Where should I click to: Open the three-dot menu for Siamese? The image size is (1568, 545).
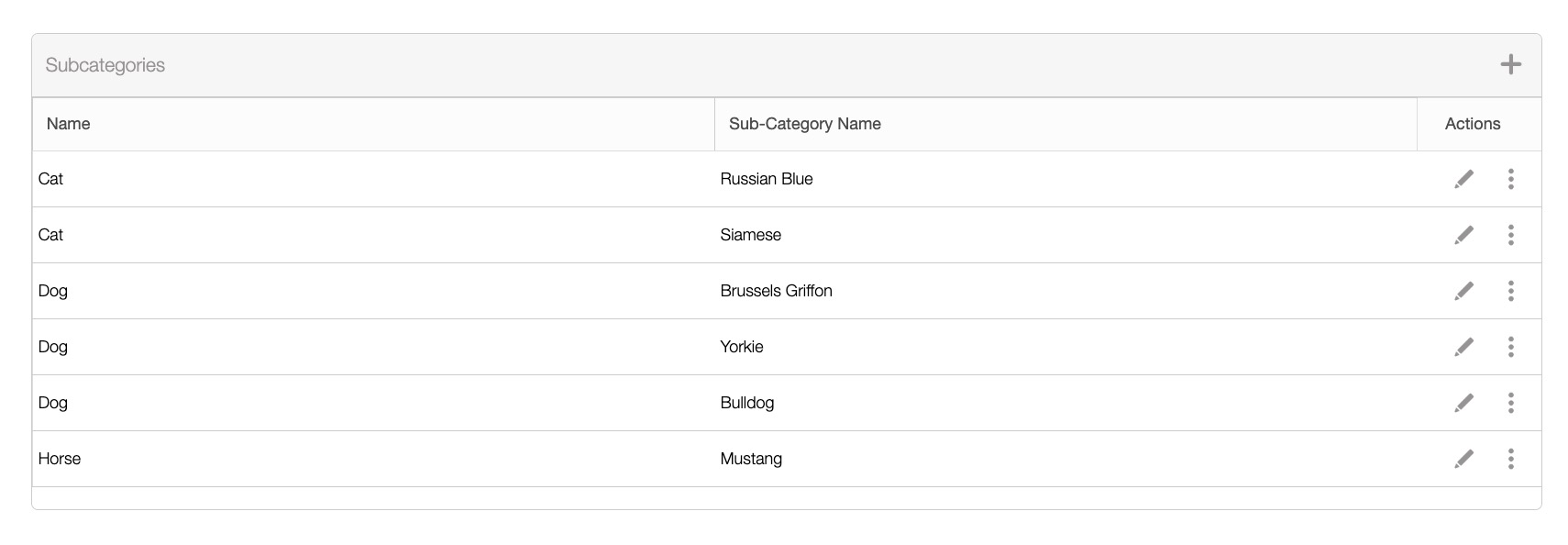(x=1510, y=235)
